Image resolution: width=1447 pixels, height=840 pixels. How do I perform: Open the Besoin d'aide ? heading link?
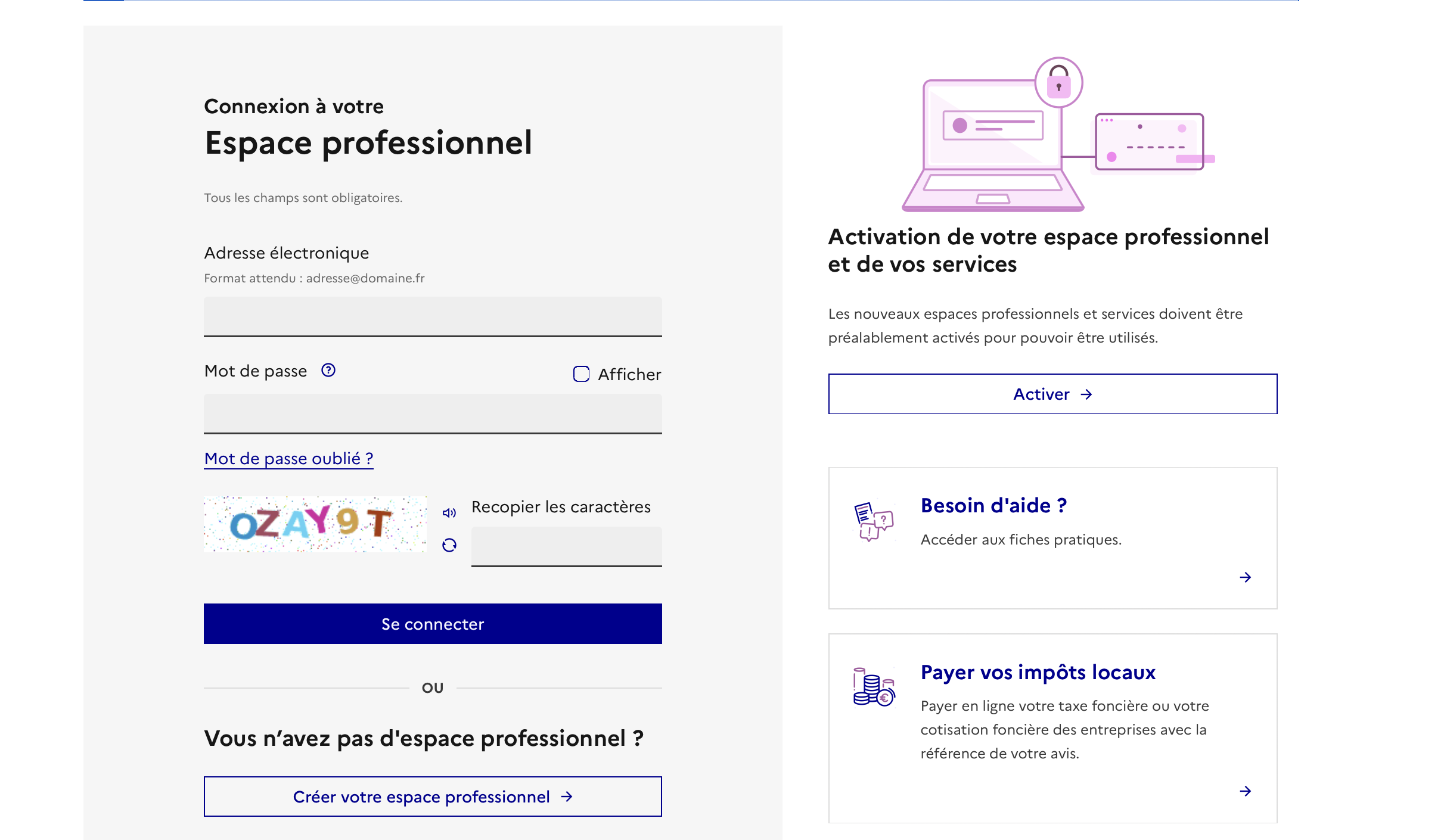(993, 505)
